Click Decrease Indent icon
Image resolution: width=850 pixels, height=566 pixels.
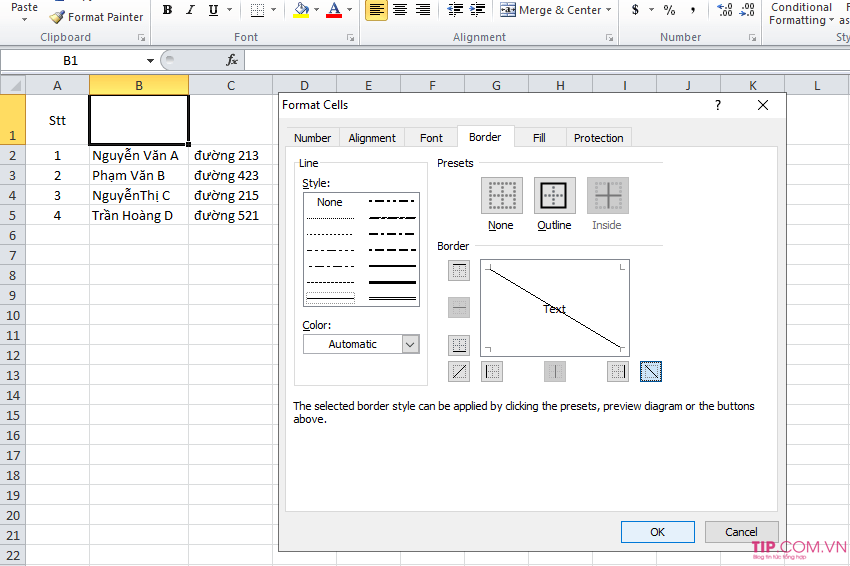click(x=455, y=10)
